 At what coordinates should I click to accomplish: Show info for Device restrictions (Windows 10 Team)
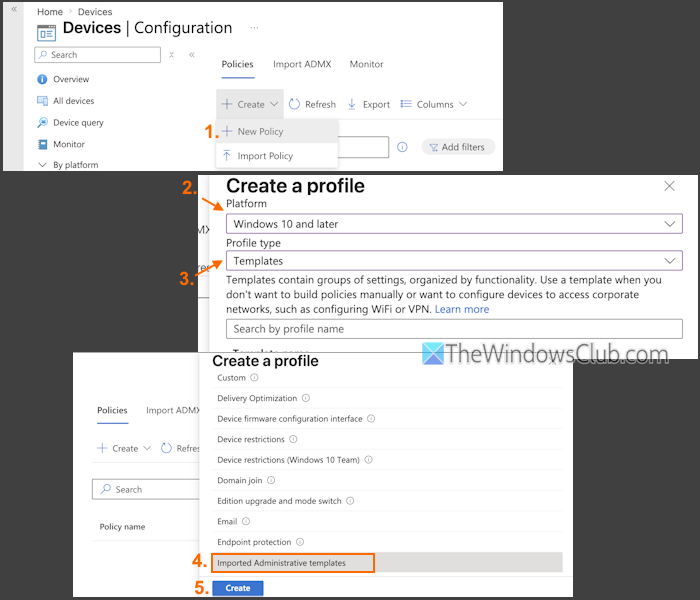(368, 459)
